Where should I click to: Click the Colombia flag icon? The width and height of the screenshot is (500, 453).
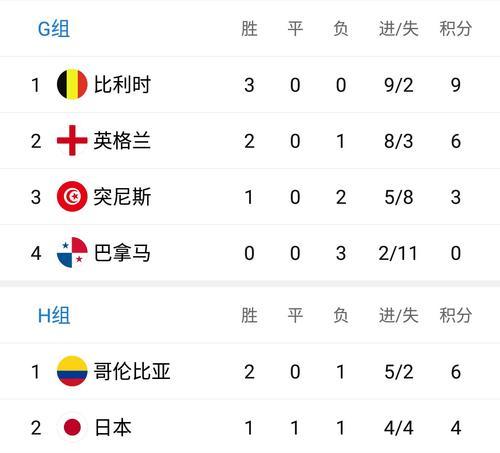tap(72, 371)
